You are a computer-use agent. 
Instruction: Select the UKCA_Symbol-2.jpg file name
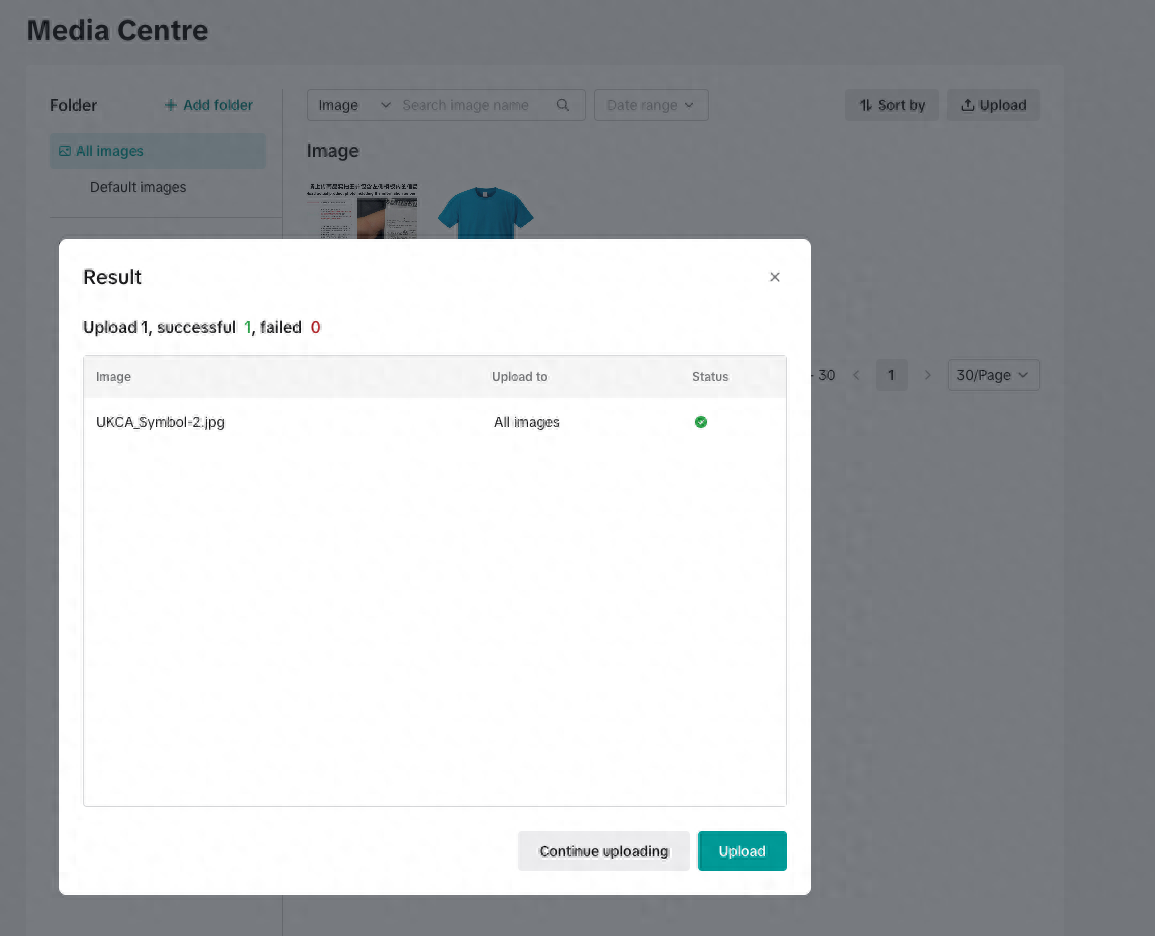click(160, 422)
